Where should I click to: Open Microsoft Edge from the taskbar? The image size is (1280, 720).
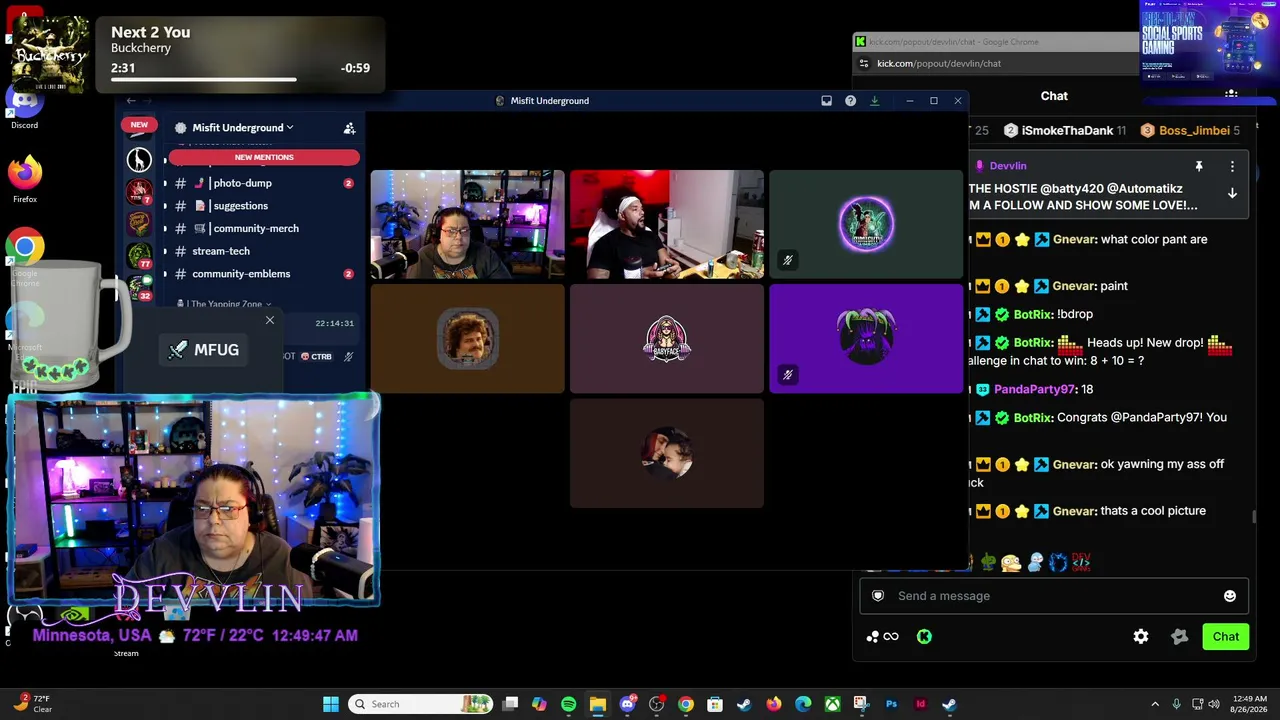pyautogui.click(x=803, y=704)
